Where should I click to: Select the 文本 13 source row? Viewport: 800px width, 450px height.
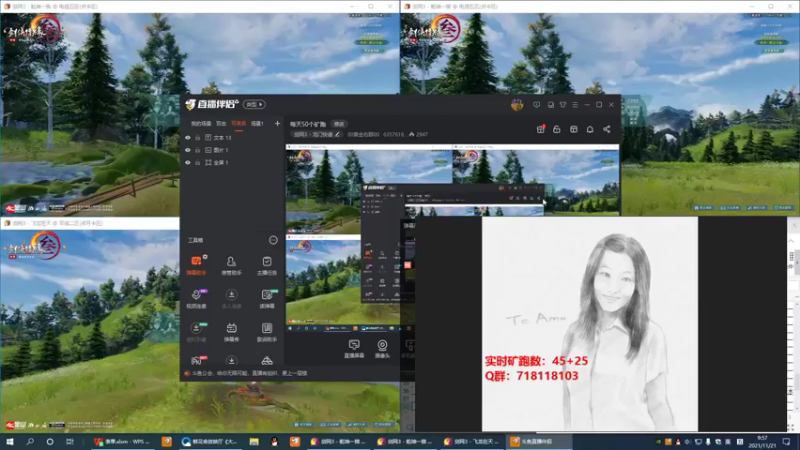(232, 138)
